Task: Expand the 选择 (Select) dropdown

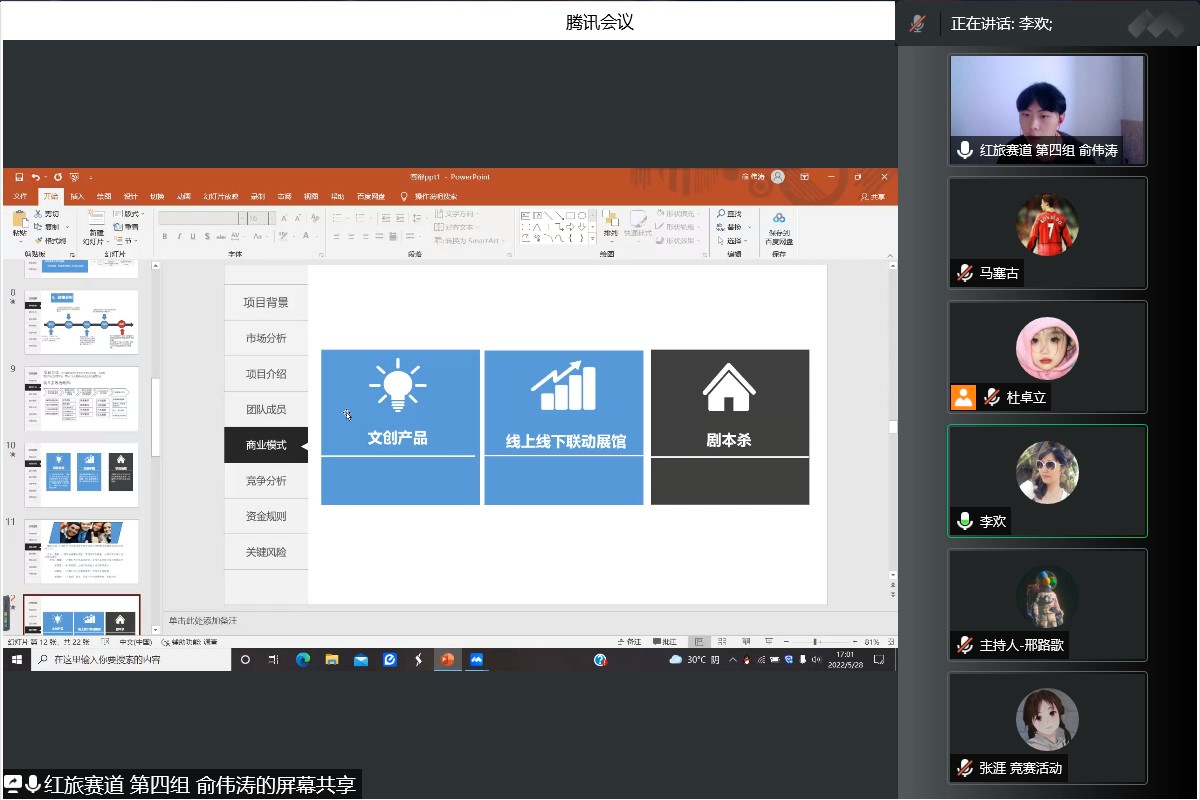Action: [x=733, y=241]
